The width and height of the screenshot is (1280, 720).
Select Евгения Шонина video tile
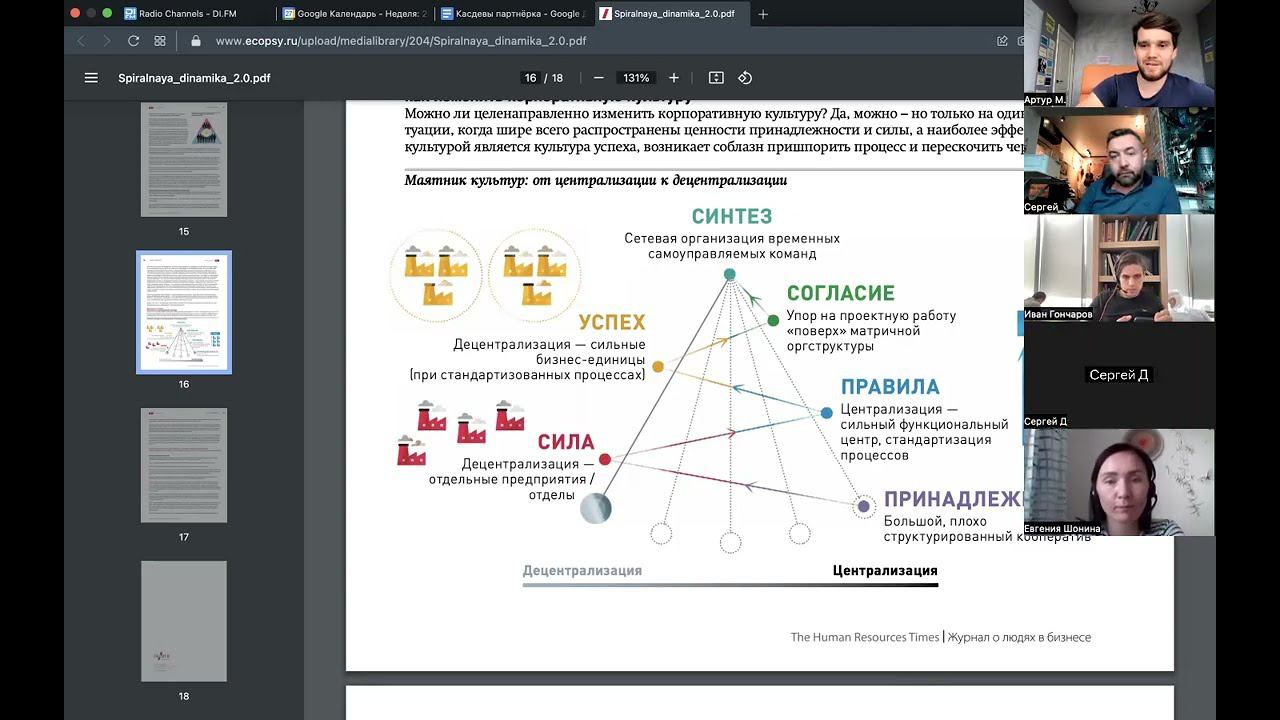(1119, 482)
